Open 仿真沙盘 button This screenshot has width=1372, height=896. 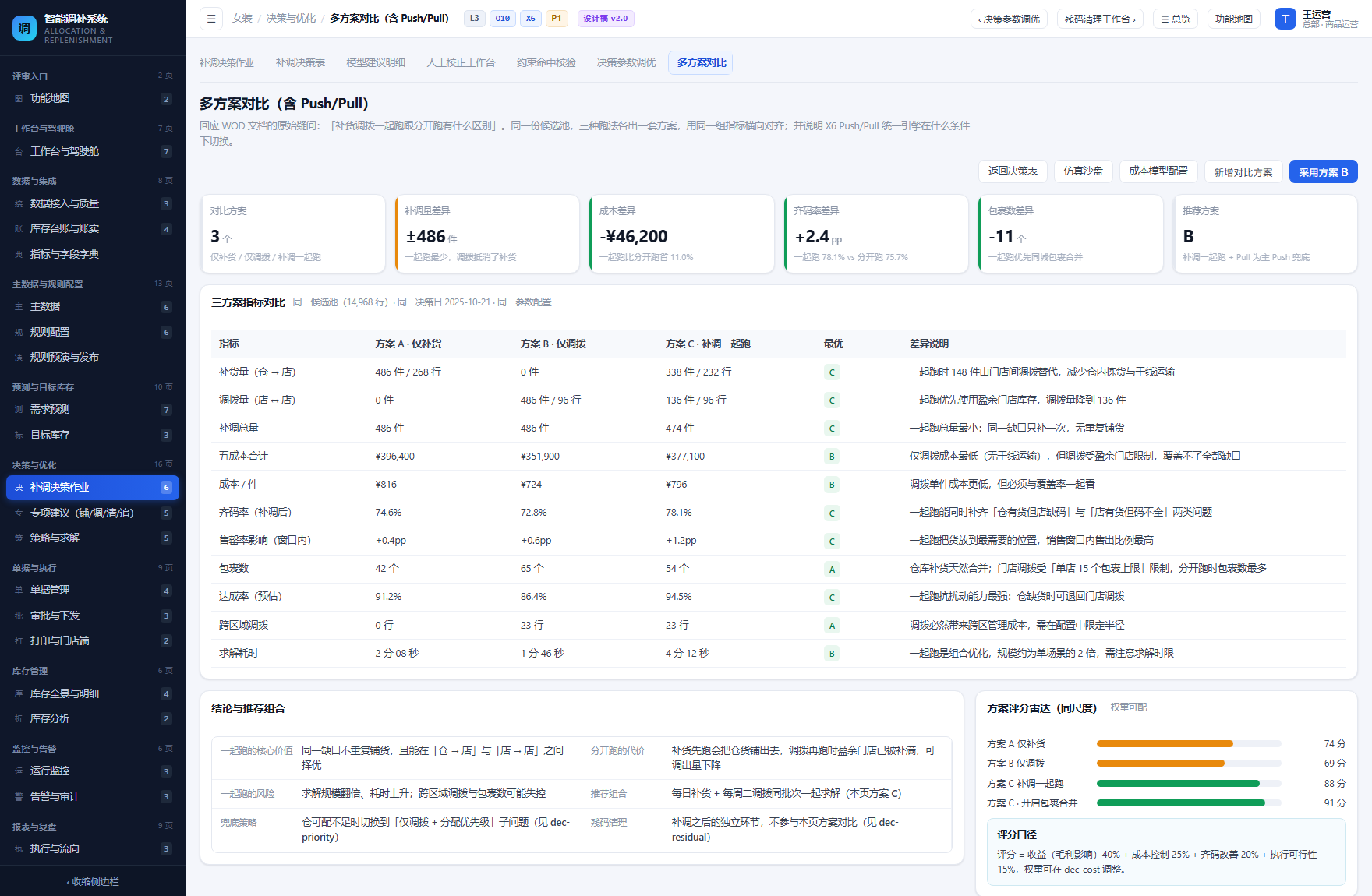(x=1083, y=171)
